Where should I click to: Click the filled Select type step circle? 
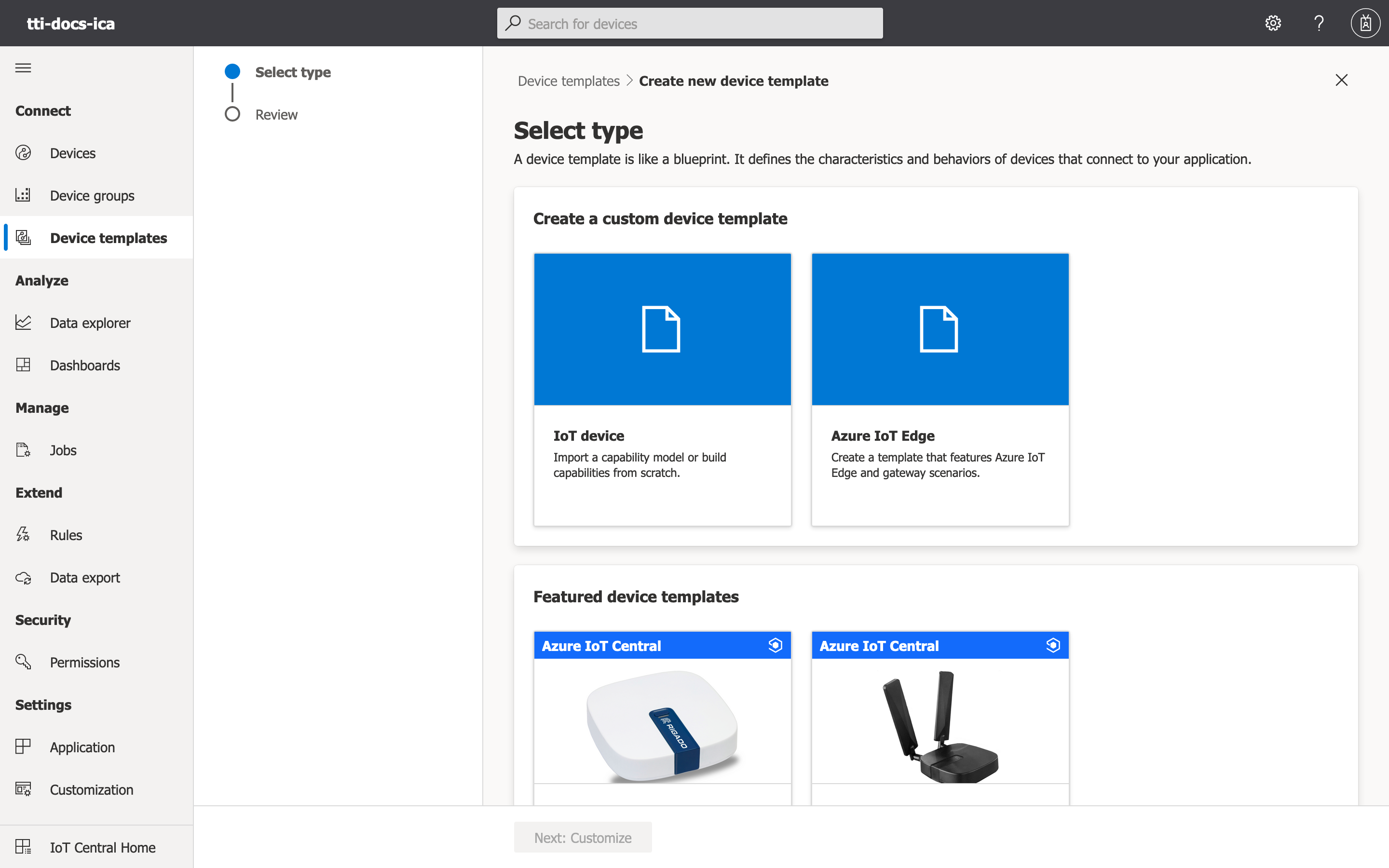tap(232, 70)
